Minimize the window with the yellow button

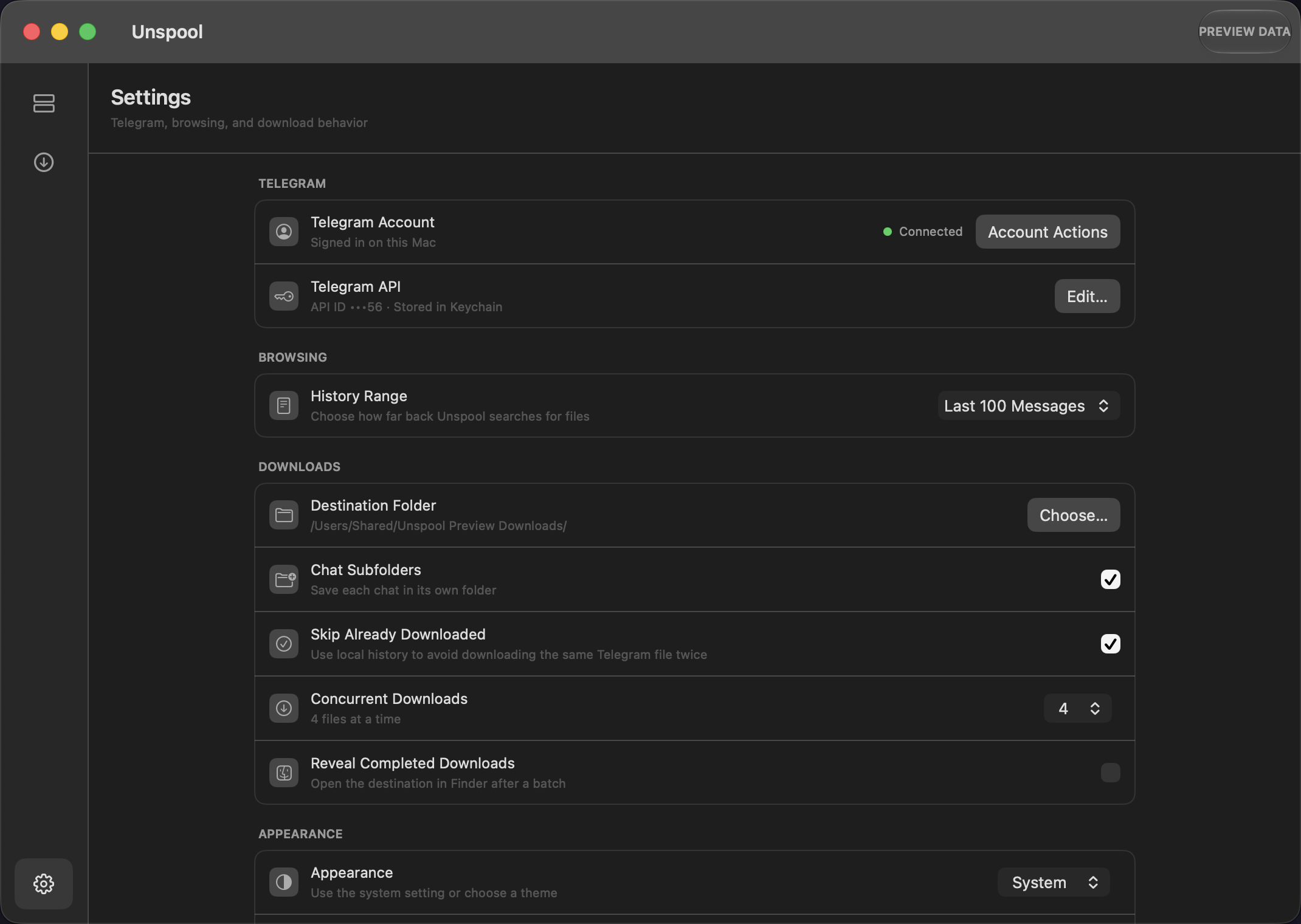click(x=60, y=32)
